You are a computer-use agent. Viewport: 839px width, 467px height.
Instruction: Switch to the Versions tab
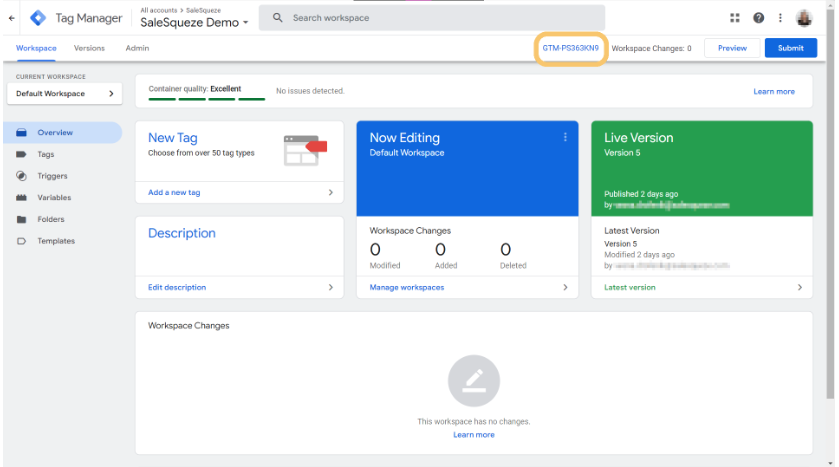pos(89,48)
